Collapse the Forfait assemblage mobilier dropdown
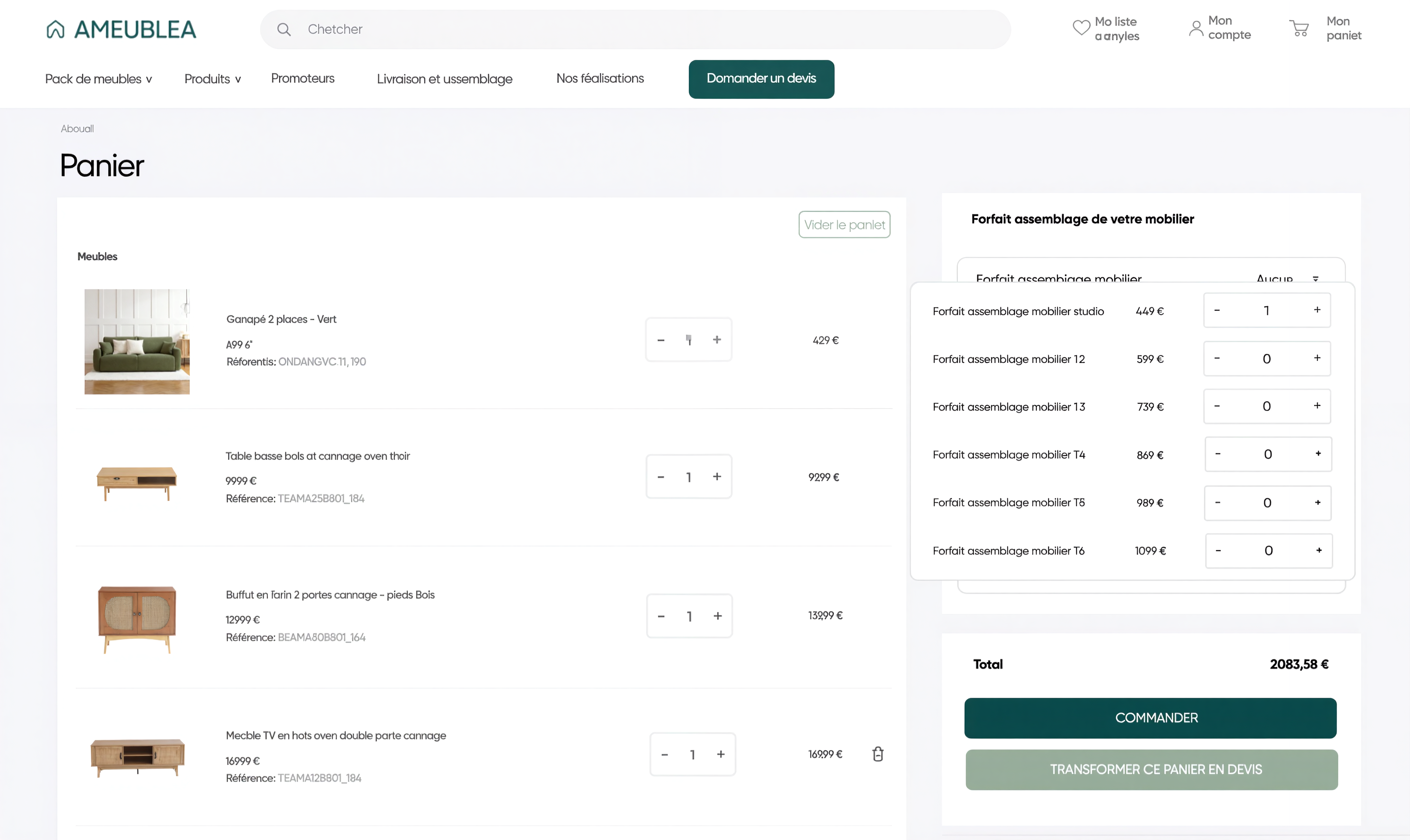The width and height of the screenshot is (1410, 840). coord(1316,278)
